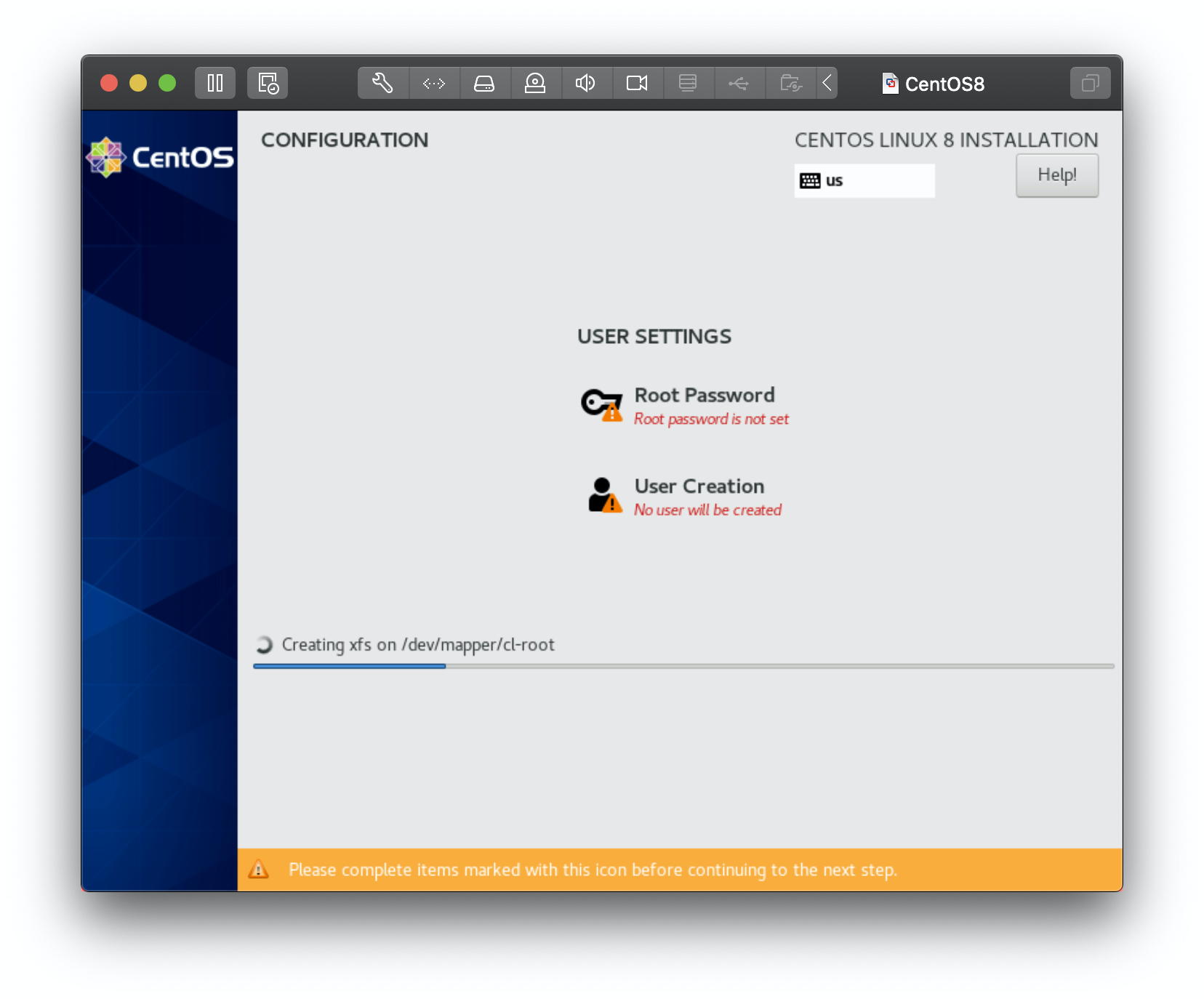Minimize window with yellow button
The height and width of the screenshot is (999, 1204).
point(138,83)
